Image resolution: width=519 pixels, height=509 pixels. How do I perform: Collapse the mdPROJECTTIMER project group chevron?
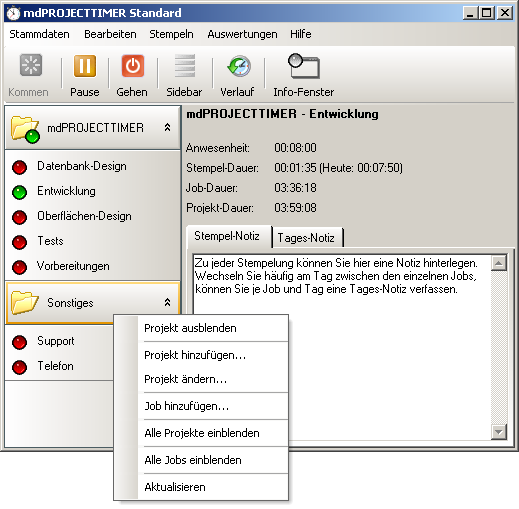pos(167,127)
